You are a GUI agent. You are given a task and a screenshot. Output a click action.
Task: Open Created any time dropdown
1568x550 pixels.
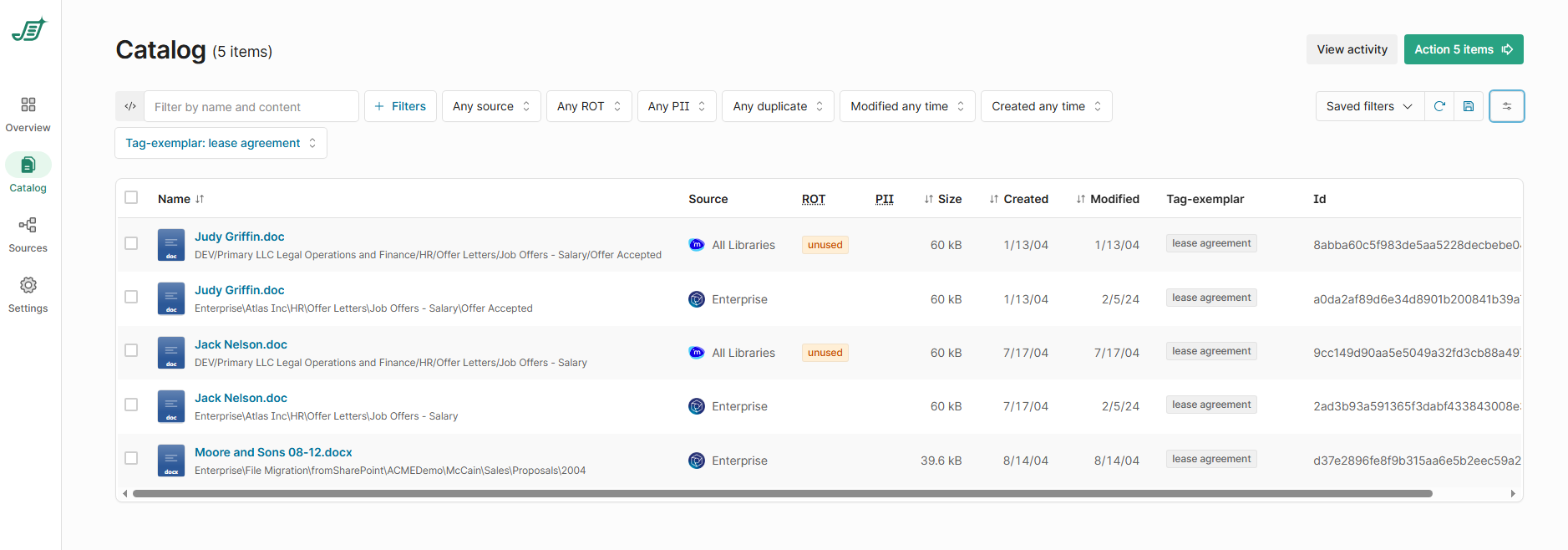(x=1046, y=106)
